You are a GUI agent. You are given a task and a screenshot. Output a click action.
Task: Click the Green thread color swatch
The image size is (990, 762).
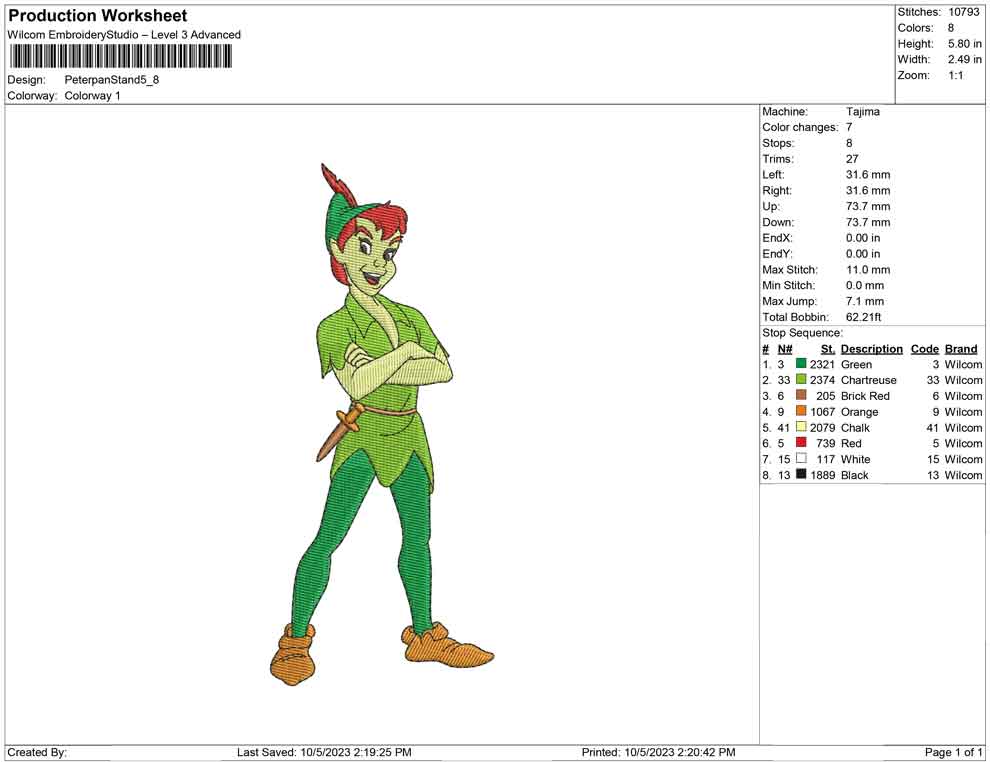tap(801, 364)
